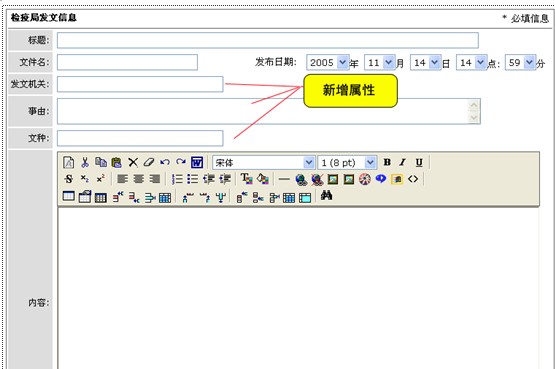
Task: Redo the last edit
Action: (181, 162)
